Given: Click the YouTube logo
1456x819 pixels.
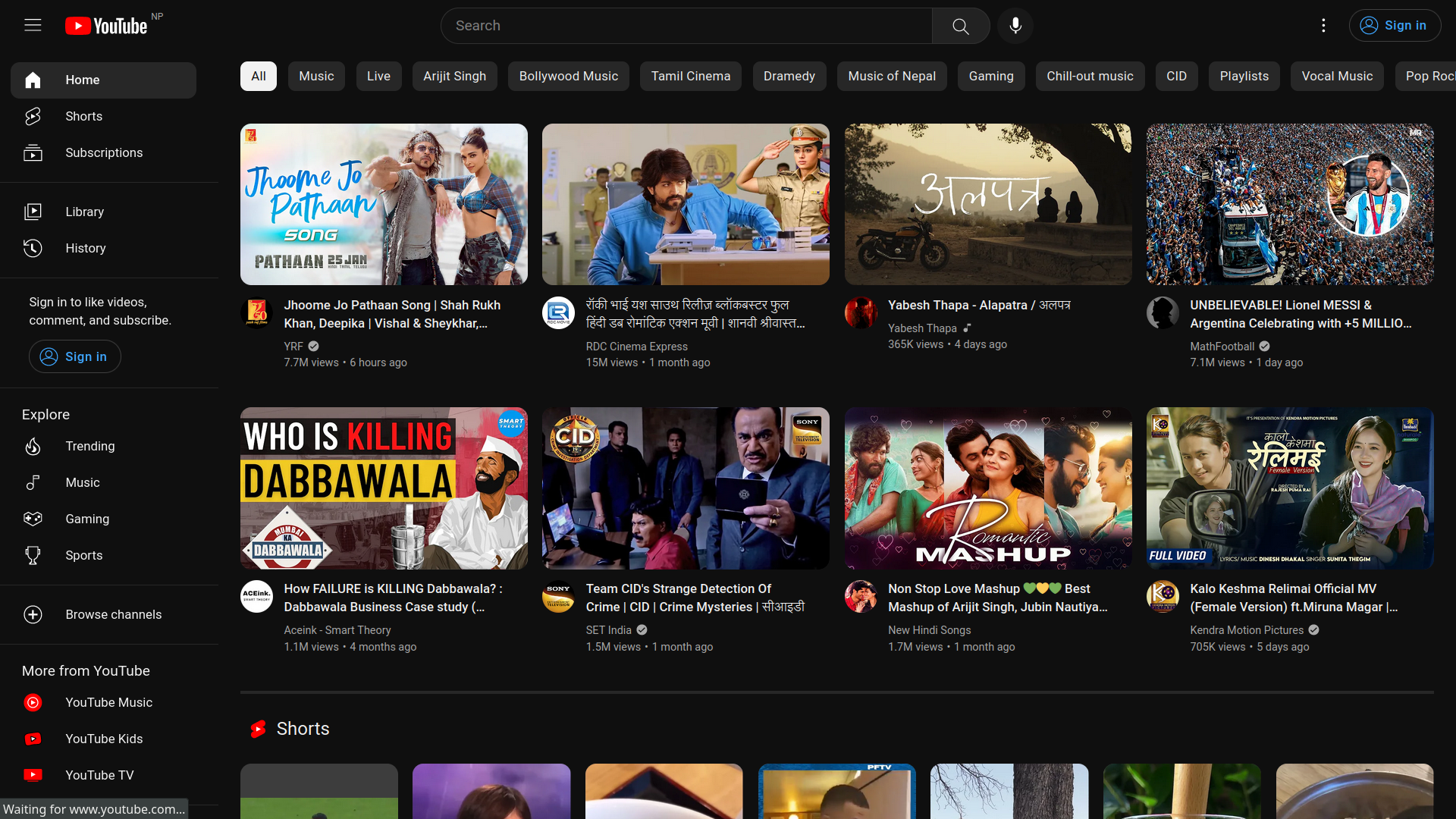Looking at the screenshot, I should (x=106, y=26).
